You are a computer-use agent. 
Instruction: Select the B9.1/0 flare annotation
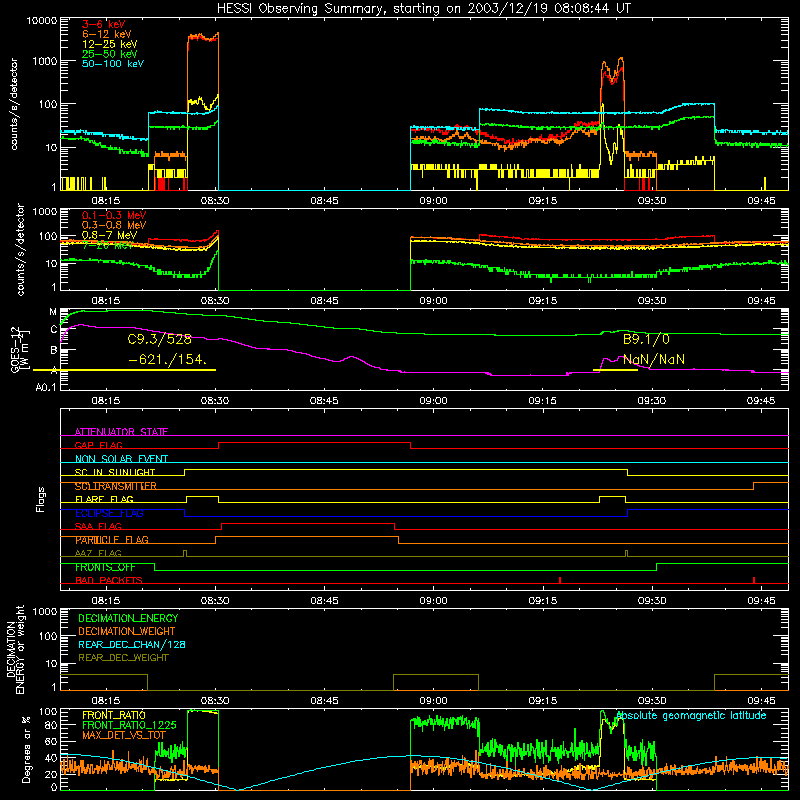646,339
